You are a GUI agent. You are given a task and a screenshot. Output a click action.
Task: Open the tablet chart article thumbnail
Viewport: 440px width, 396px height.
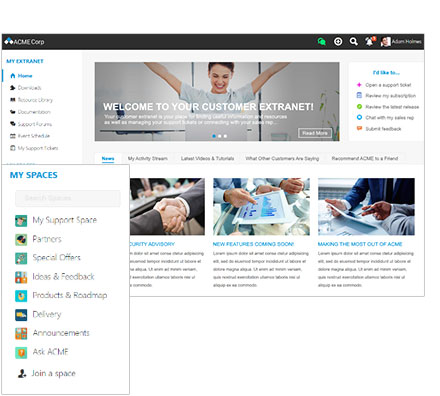pos(261,207)
